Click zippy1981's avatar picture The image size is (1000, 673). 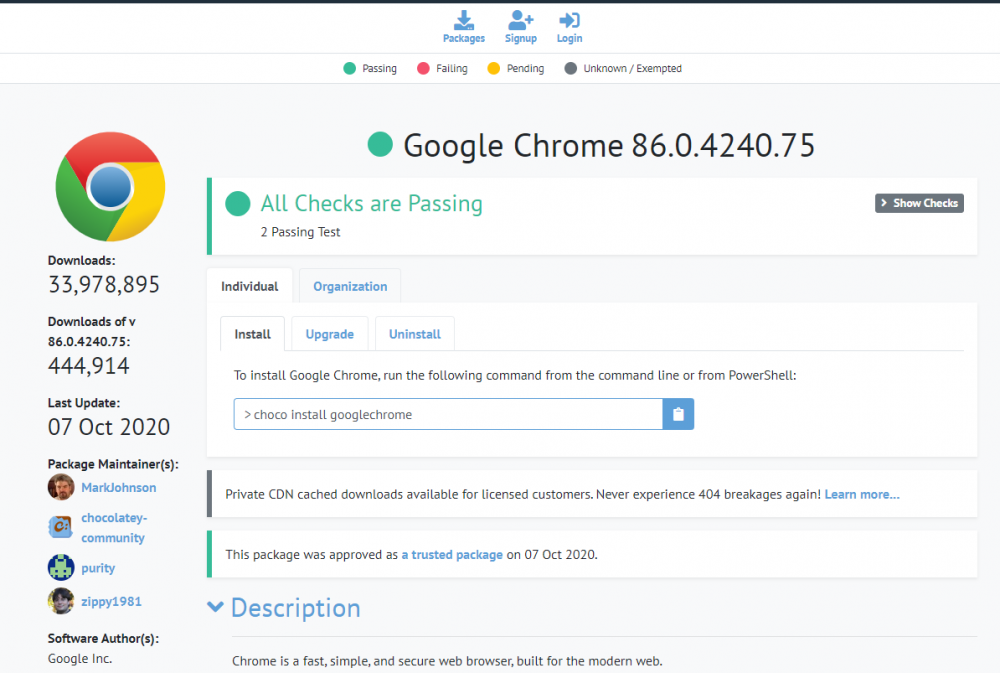tap(61, 601)
